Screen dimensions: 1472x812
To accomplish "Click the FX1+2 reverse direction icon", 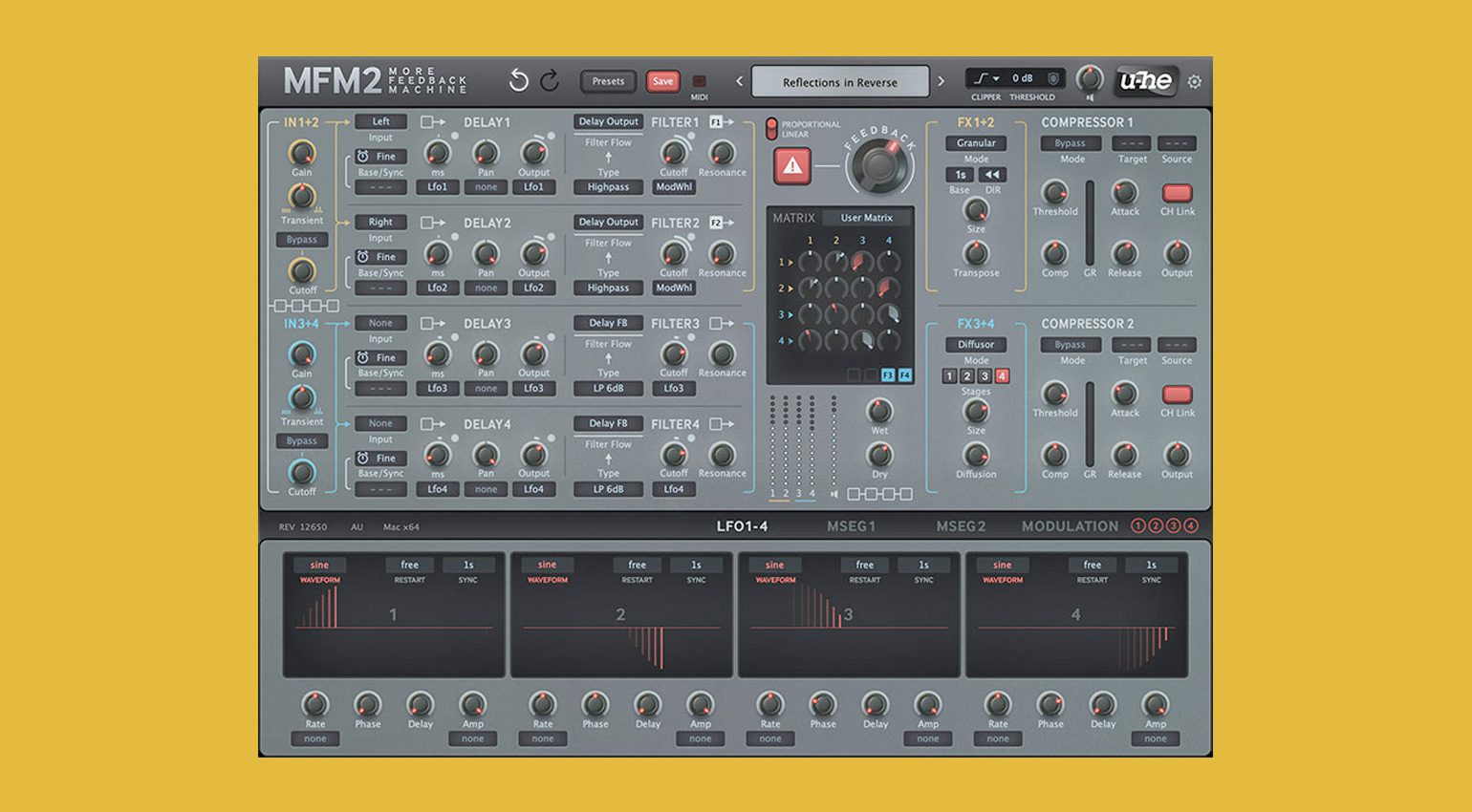I will click(x=992, y=175).
